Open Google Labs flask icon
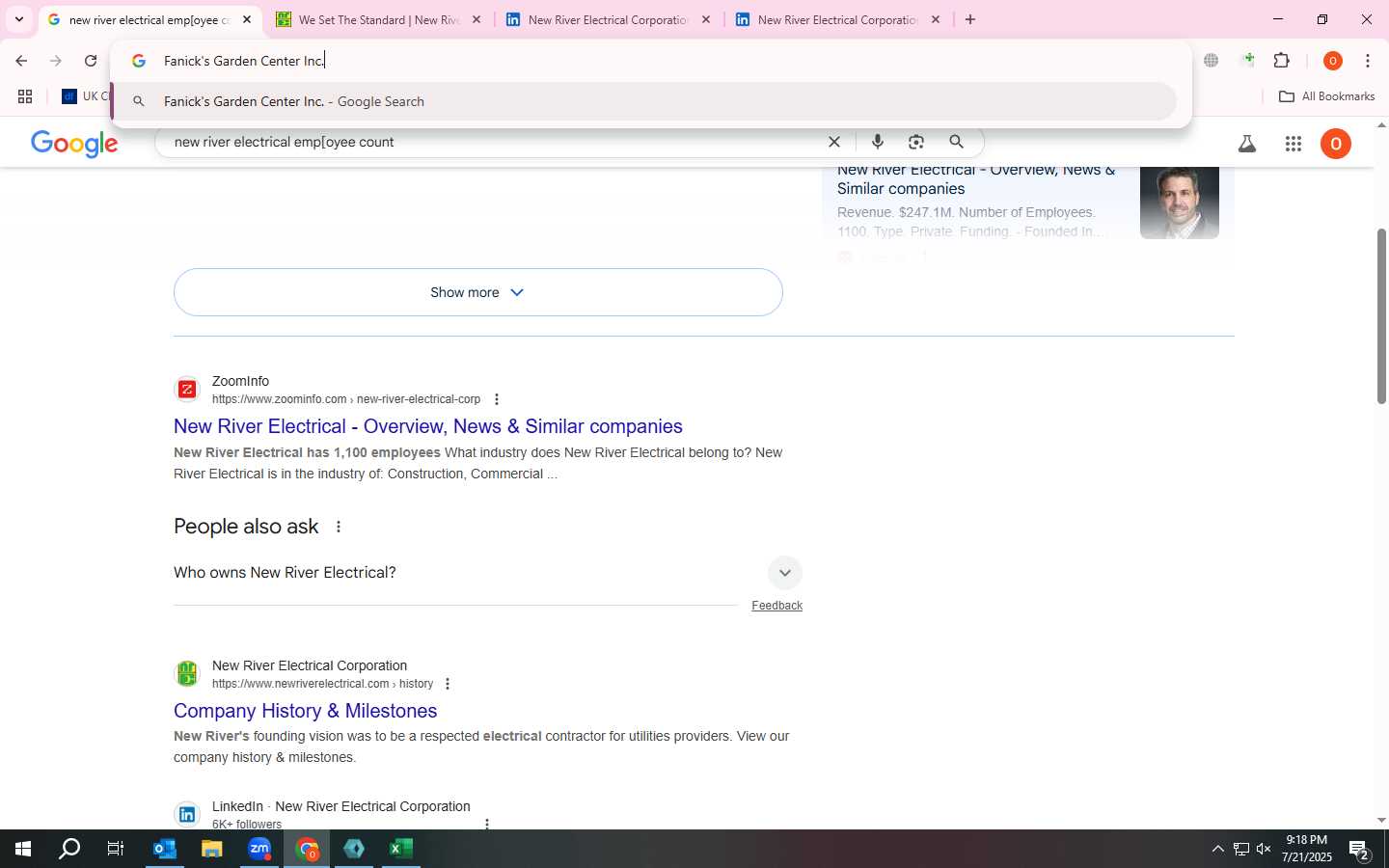Screen dimensions: 1389x868 [1247, 144]
